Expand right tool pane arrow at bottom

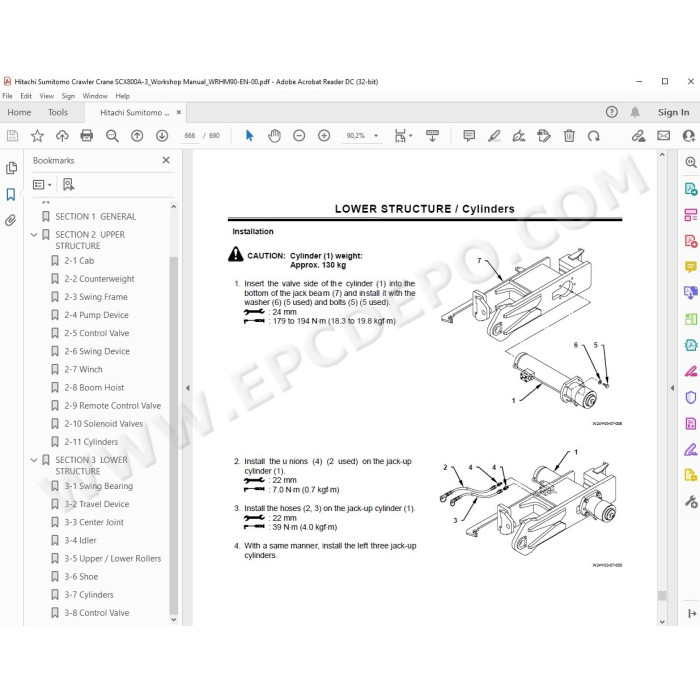[x=692, y=613]
